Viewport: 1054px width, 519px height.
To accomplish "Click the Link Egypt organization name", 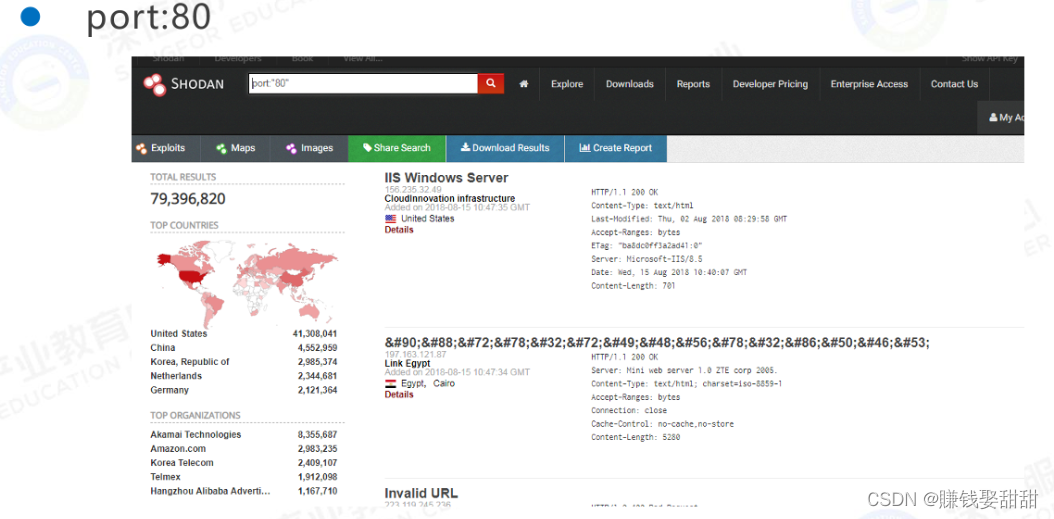I will [x=407, y=363].
